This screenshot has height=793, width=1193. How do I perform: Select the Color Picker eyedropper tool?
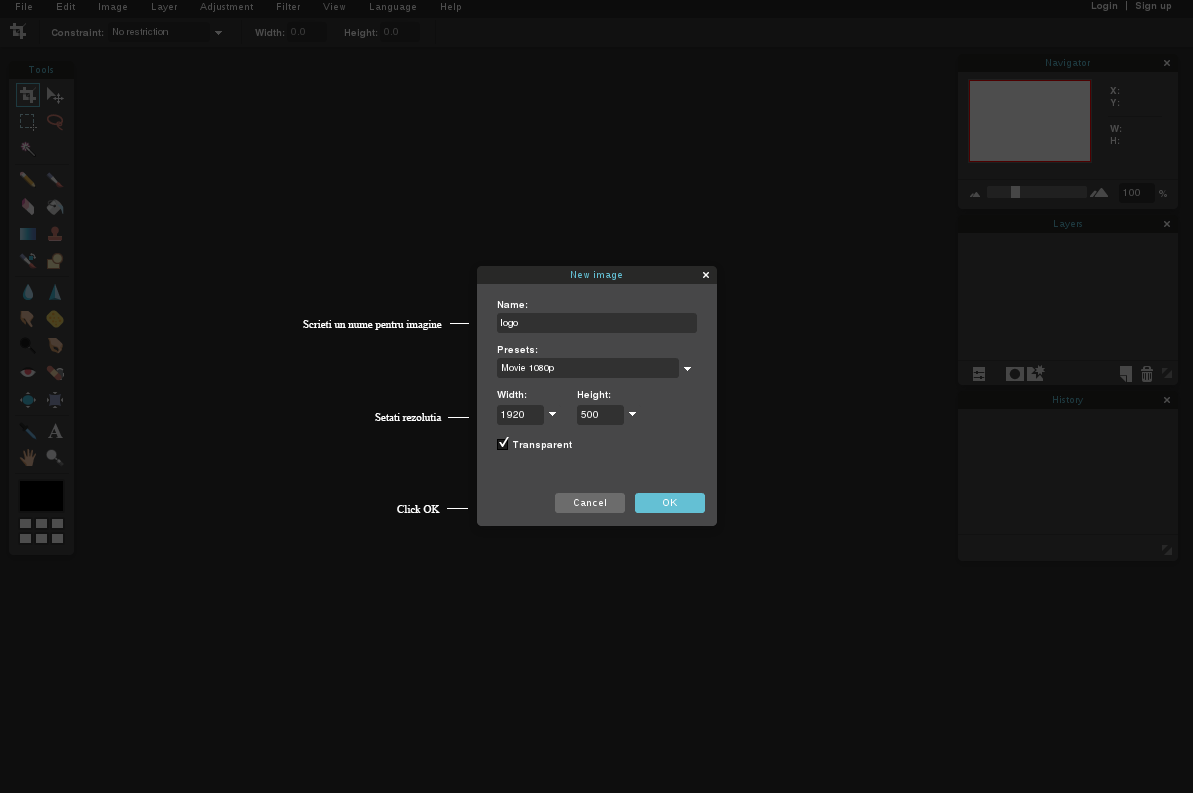point(27,432)
